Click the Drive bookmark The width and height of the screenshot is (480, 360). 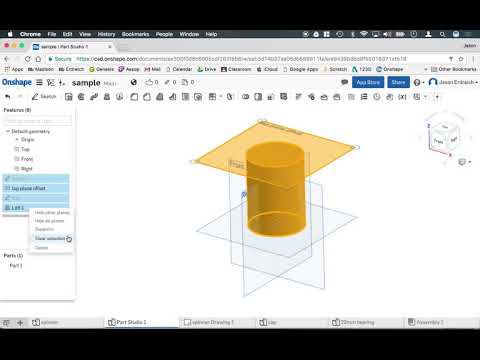pos(207,69)
